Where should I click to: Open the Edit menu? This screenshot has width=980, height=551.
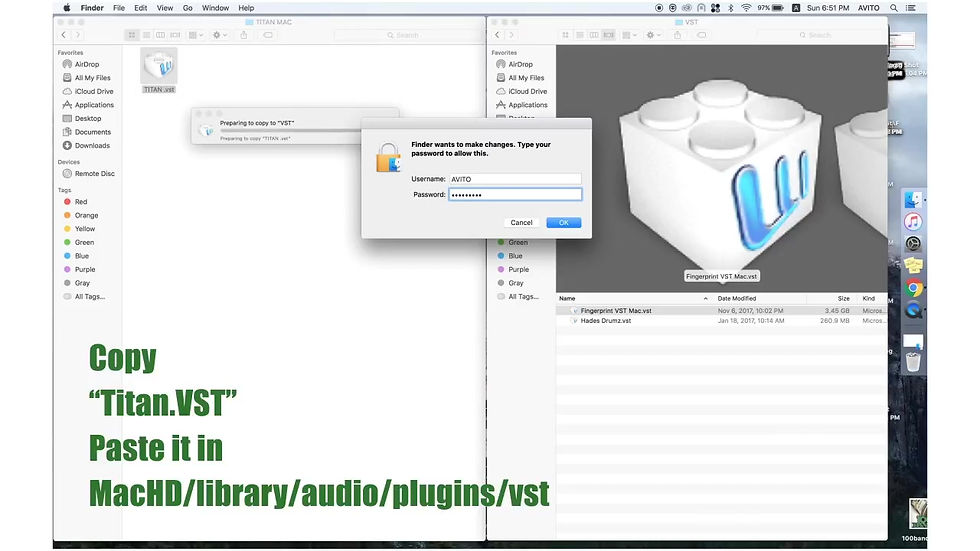pos(141,8)
